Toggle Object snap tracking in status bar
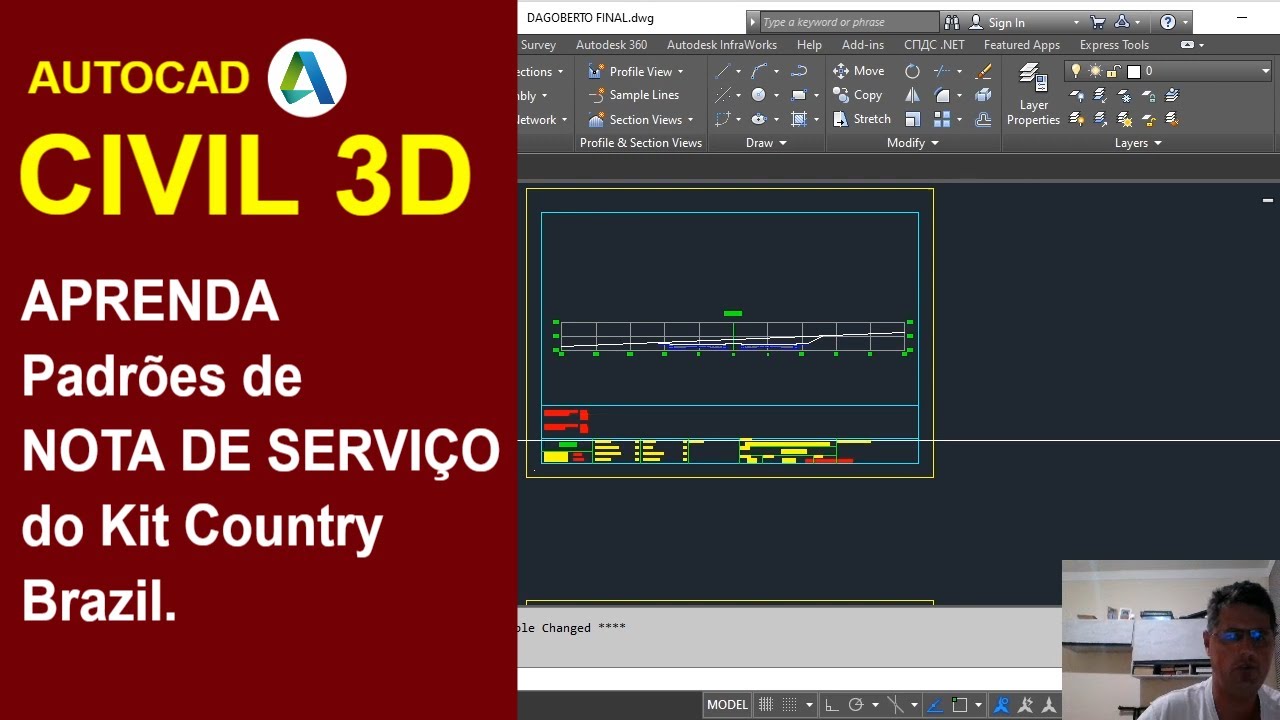The image size is (1280, 720). [x=935, y=705]
